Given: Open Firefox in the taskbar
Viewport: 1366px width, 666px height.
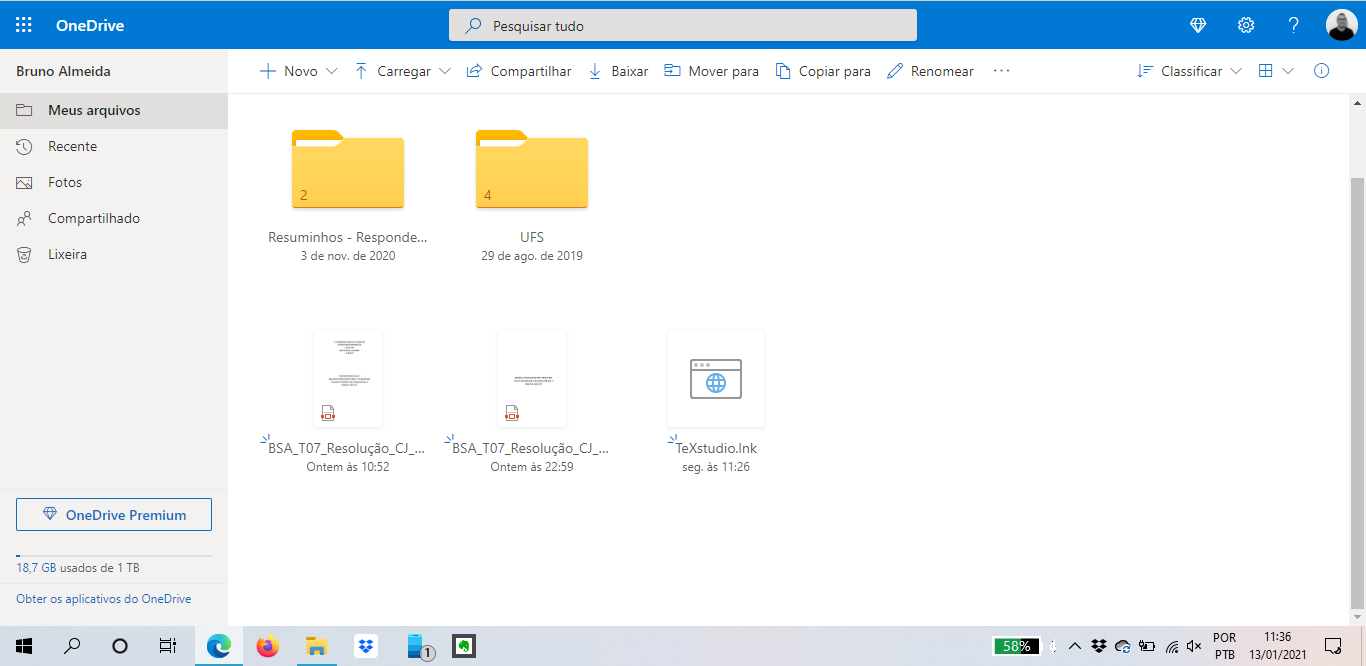Looking at the screenshot, I should (267, 646).
